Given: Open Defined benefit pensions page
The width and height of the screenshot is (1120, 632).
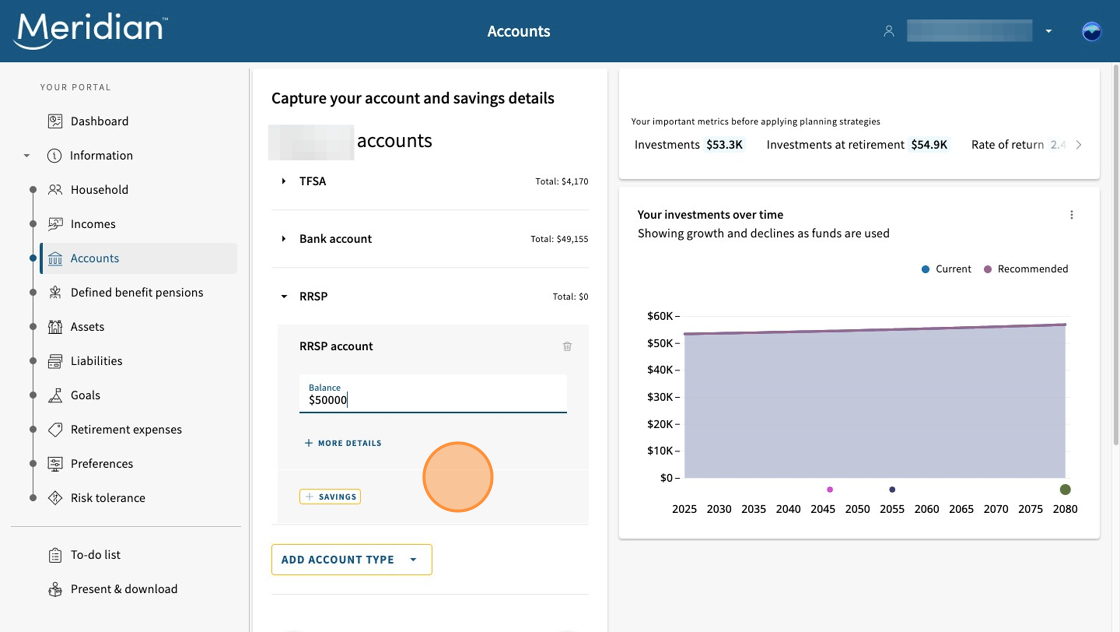Looking at the screenshot, I should click(x=137, y=293).
